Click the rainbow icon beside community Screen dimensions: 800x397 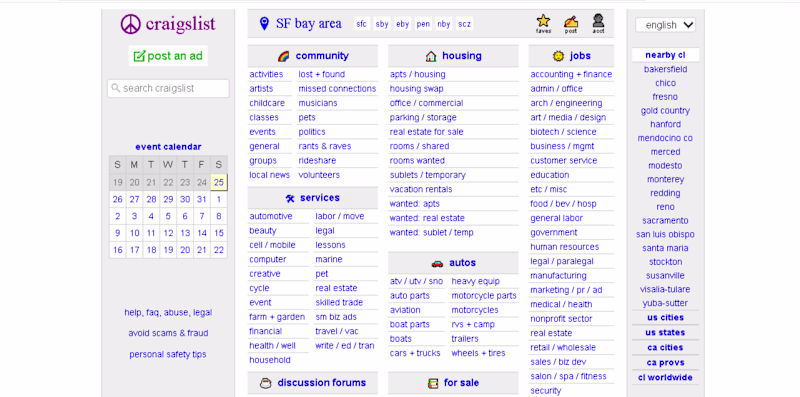(284, 56)
